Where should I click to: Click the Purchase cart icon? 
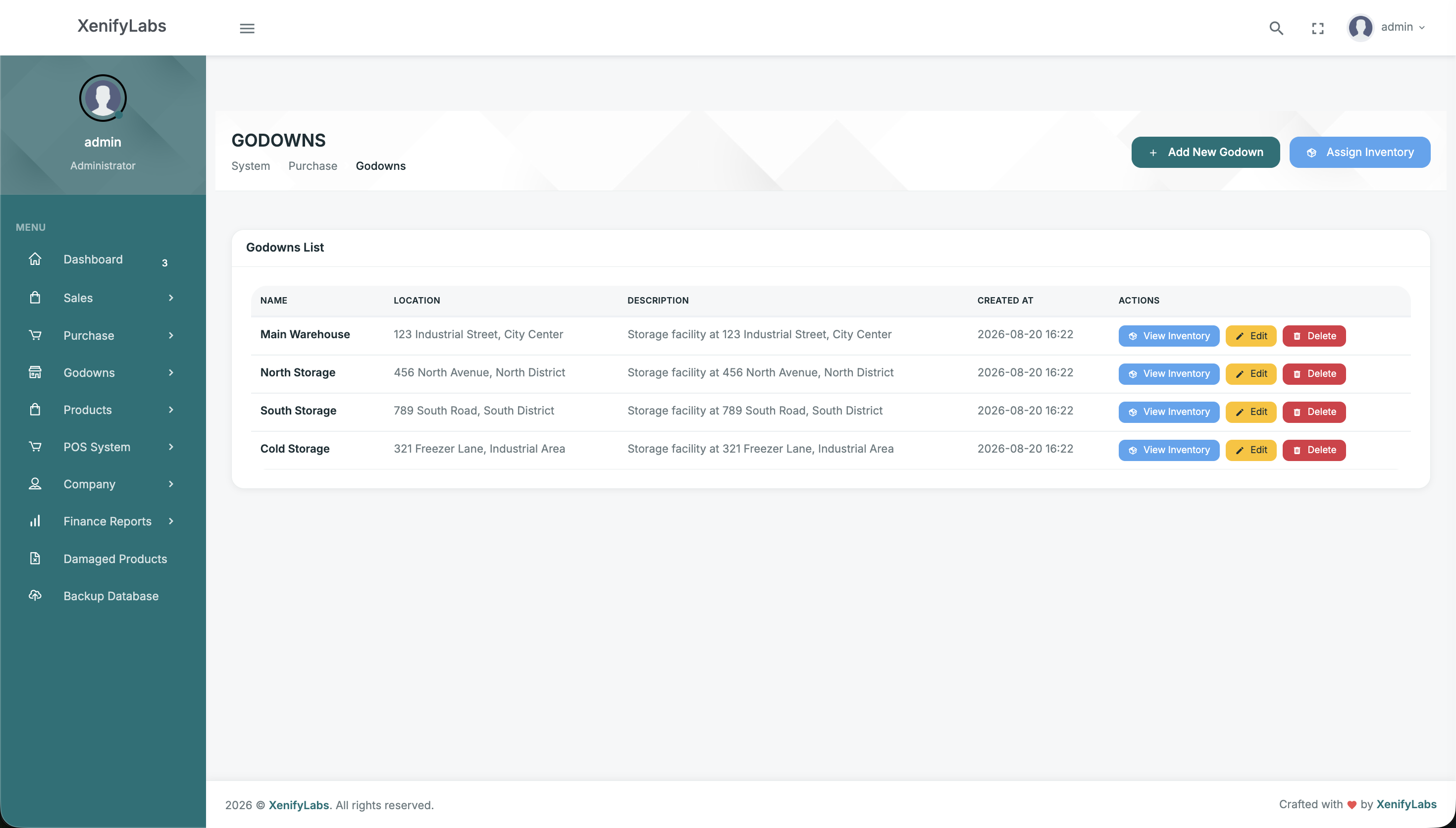(x=35, y=335)
